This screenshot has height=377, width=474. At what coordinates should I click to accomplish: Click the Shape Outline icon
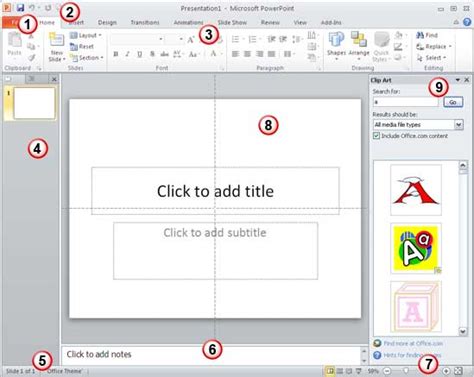(x=398, y=46)
